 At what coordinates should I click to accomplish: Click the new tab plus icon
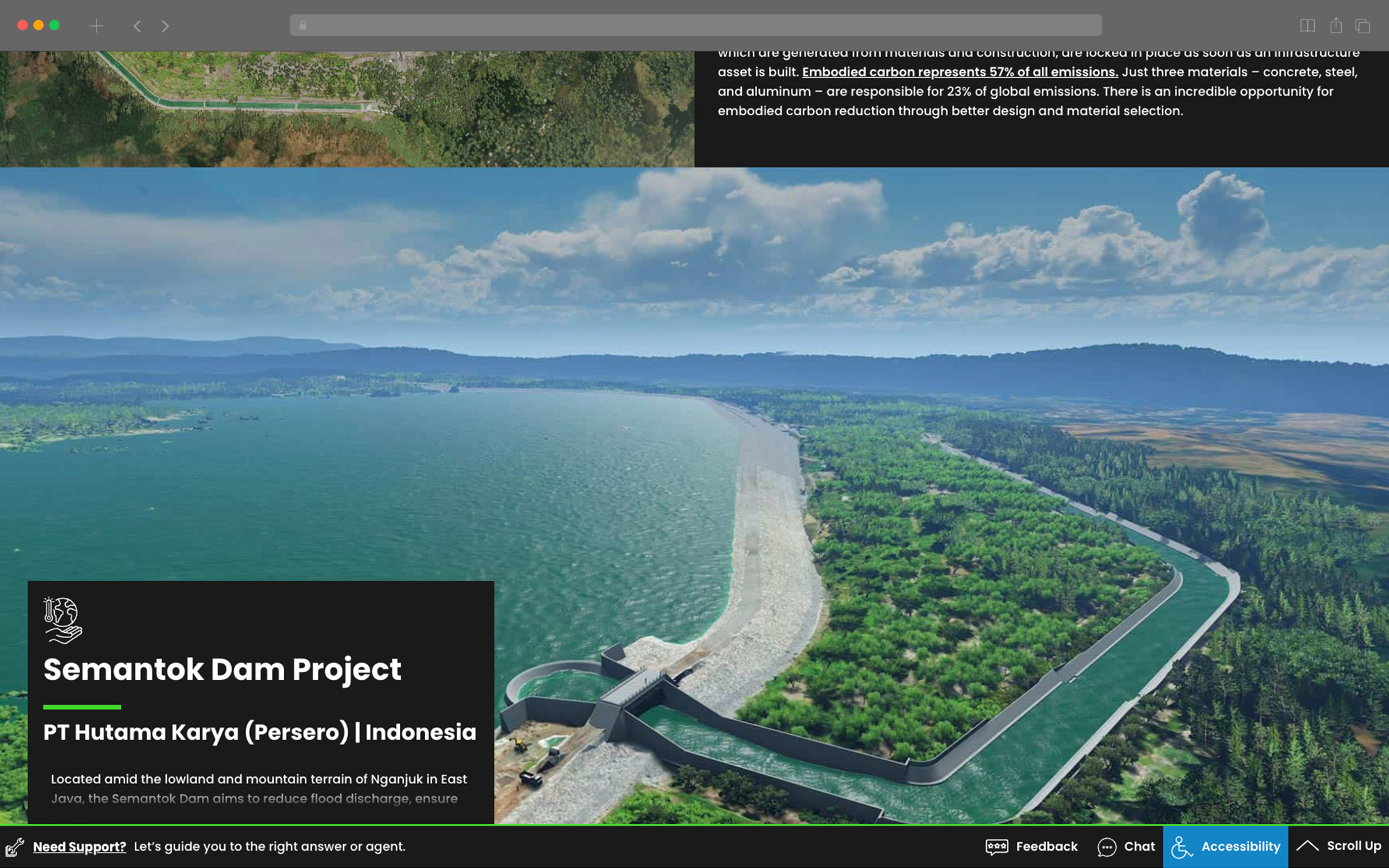click(x=97, y=26)
